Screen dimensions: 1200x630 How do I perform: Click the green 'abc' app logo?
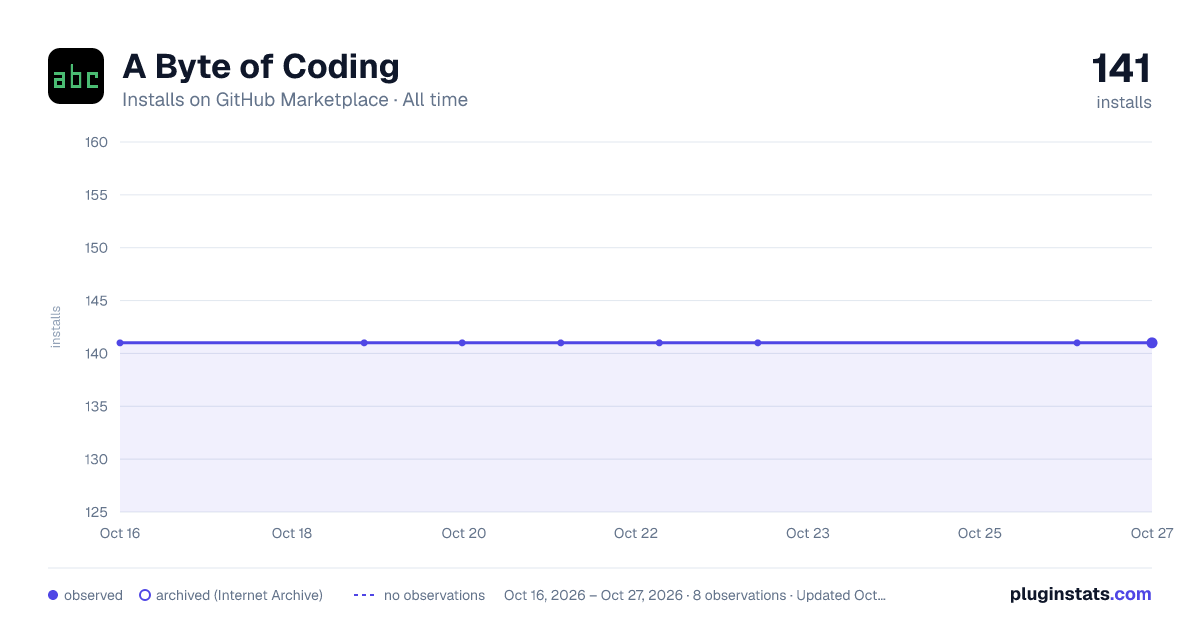(x=76, y=76)
